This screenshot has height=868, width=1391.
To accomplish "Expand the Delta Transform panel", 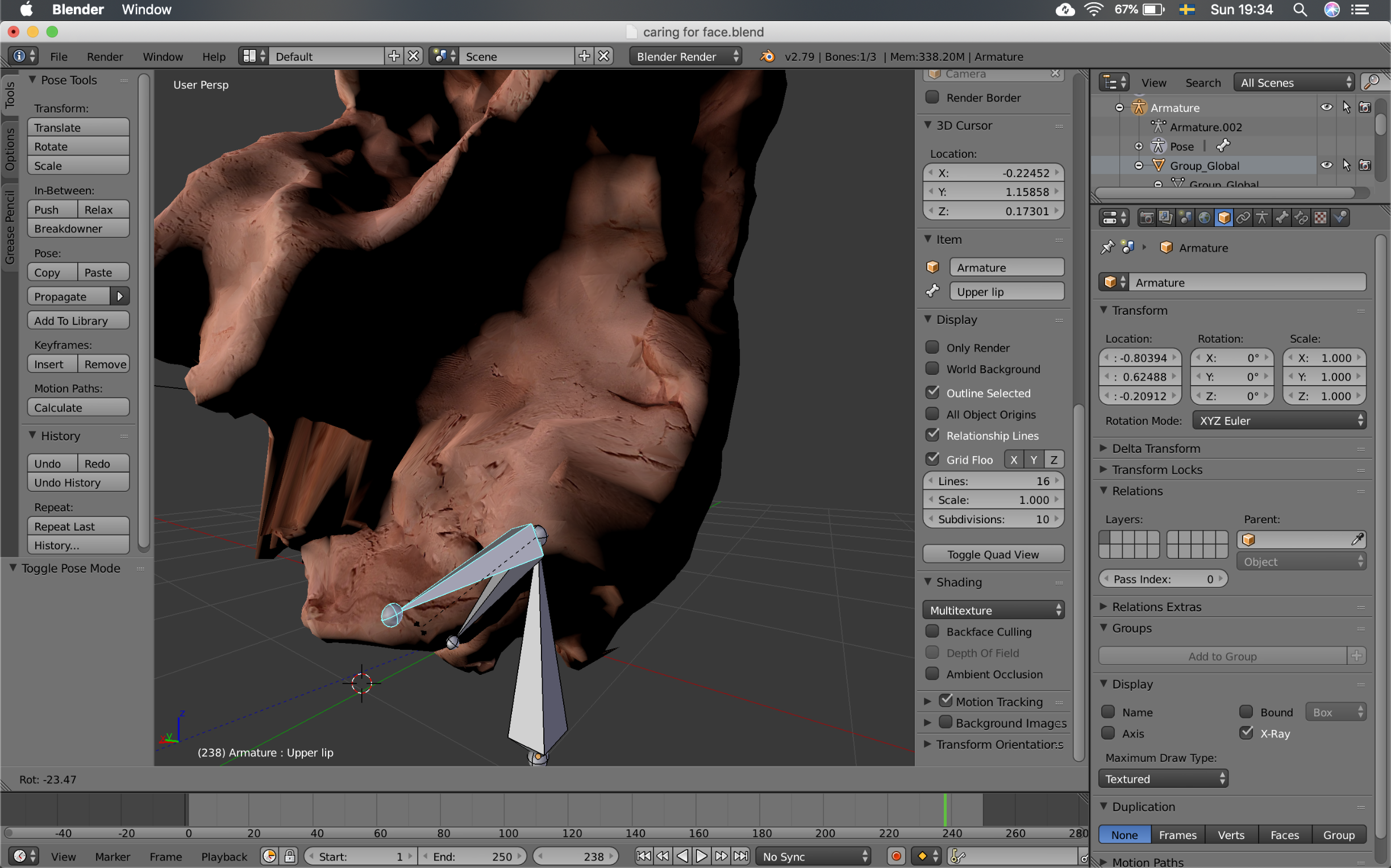I will tap(1156, 448).
